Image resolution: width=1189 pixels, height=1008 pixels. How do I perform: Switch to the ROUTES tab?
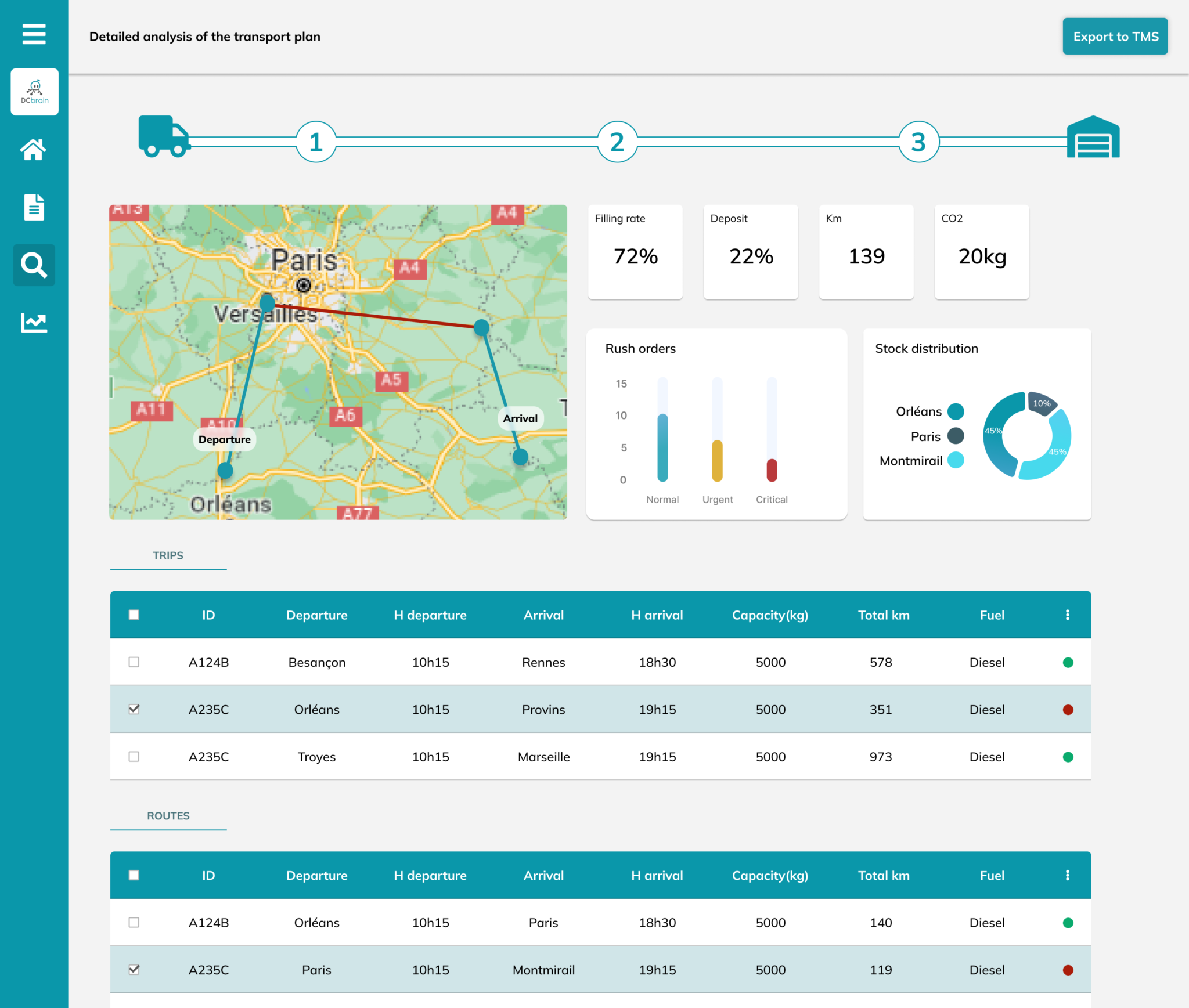point(168,815)
